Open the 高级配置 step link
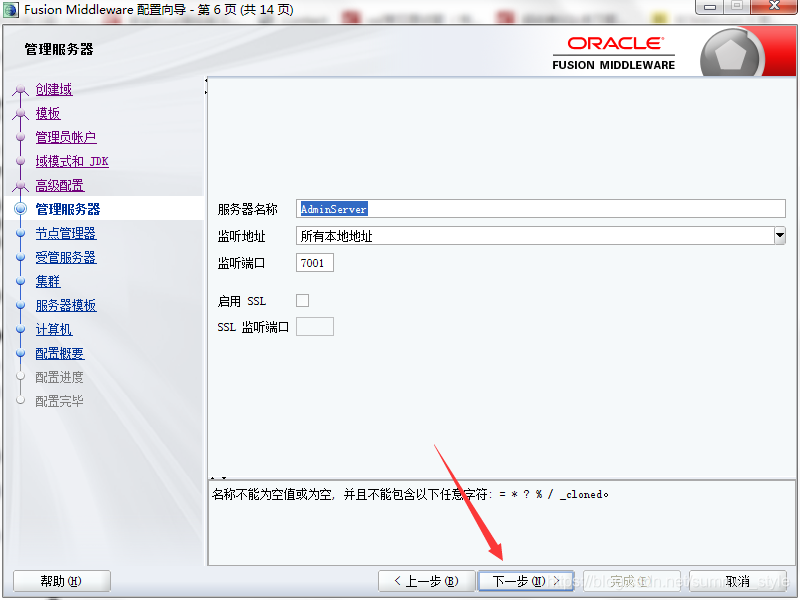 click(60, 185)
